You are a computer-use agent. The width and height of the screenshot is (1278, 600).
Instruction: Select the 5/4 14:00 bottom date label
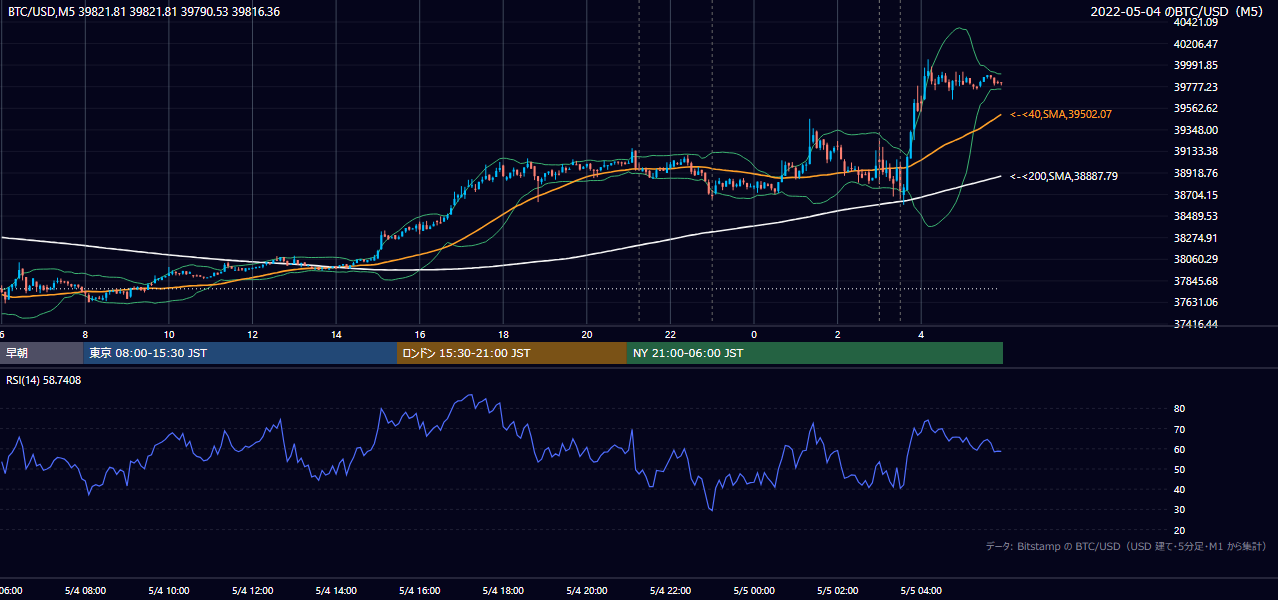336,591
